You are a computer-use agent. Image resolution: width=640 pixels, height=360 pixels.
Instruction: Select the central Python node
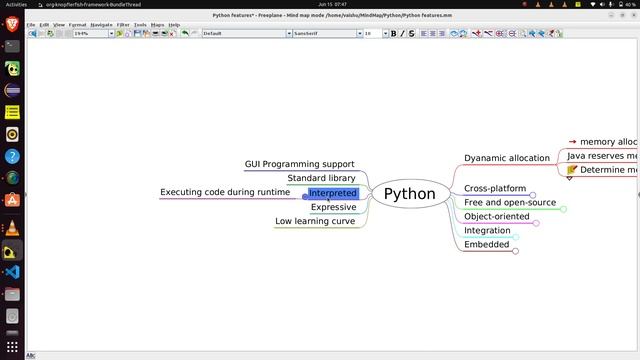410,194
